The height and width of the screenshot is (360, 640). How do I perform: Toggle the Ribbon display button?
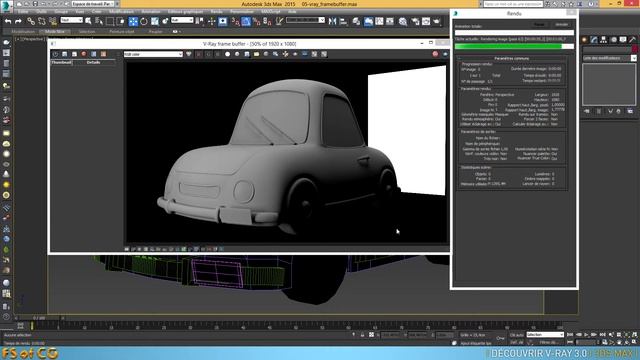(x=368, y=21)
